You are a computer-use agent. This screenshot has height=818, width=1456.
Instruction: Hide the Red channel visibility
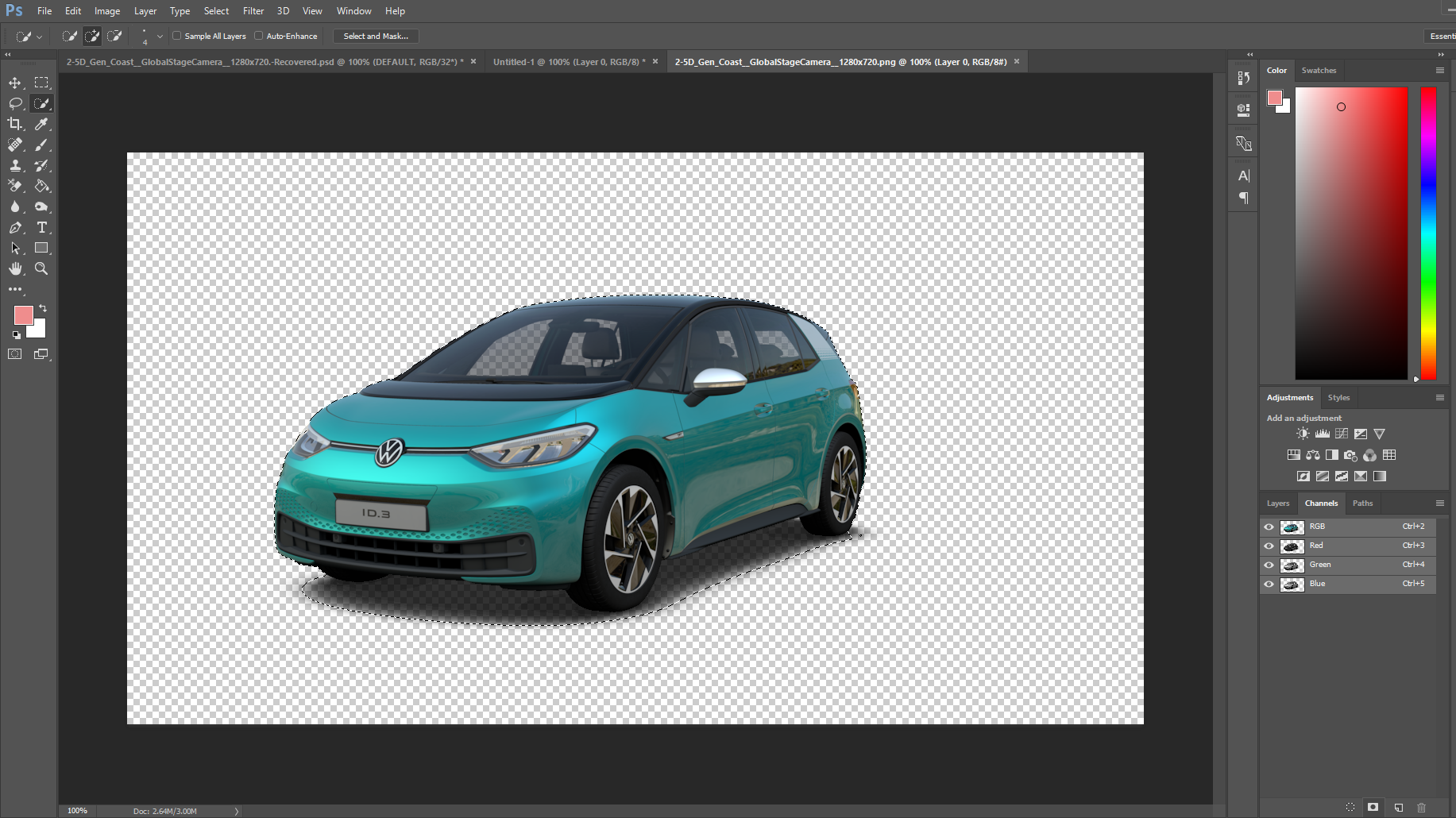[x=1269, y=546]
